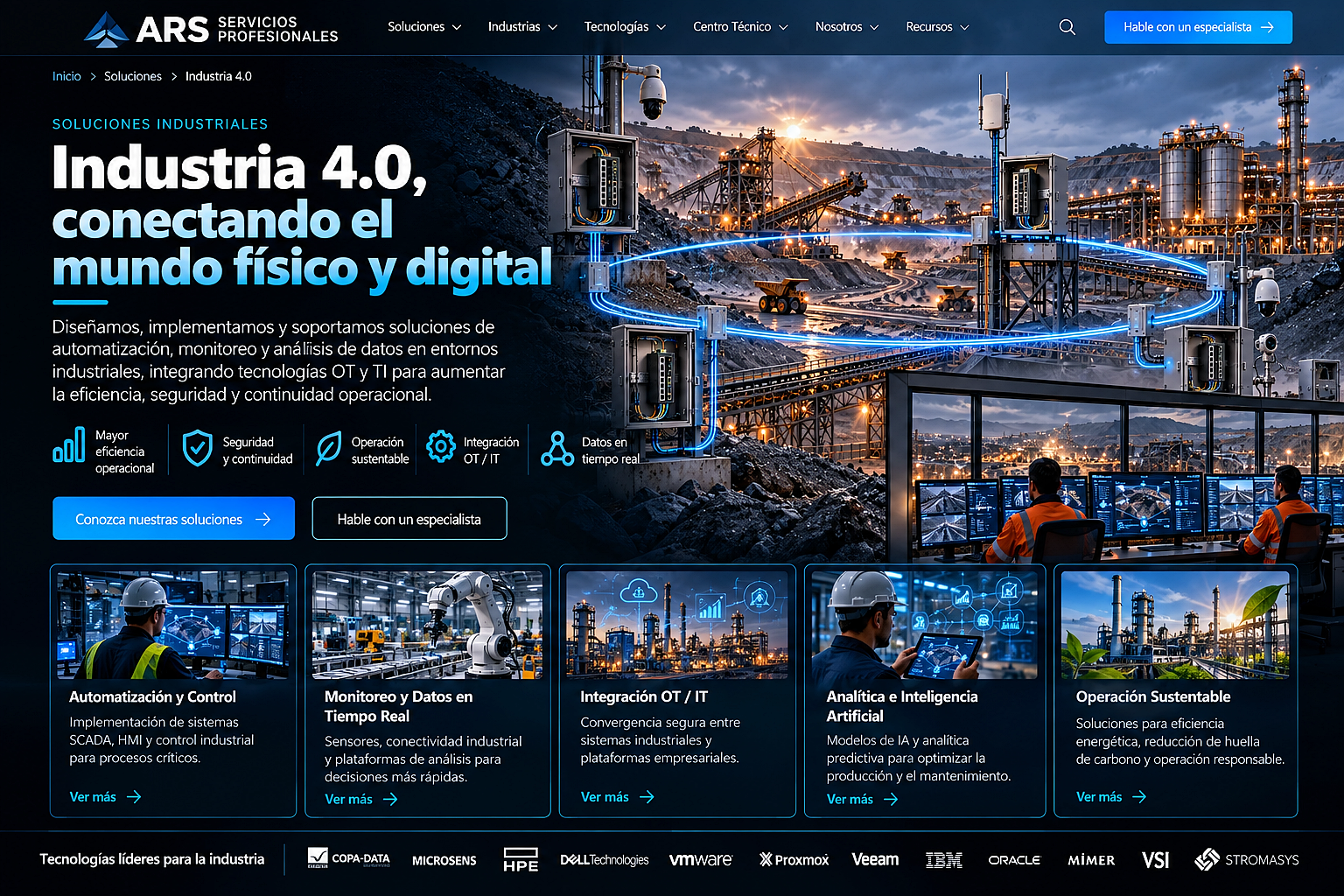Click the VSI logo

coord(1155,860)
